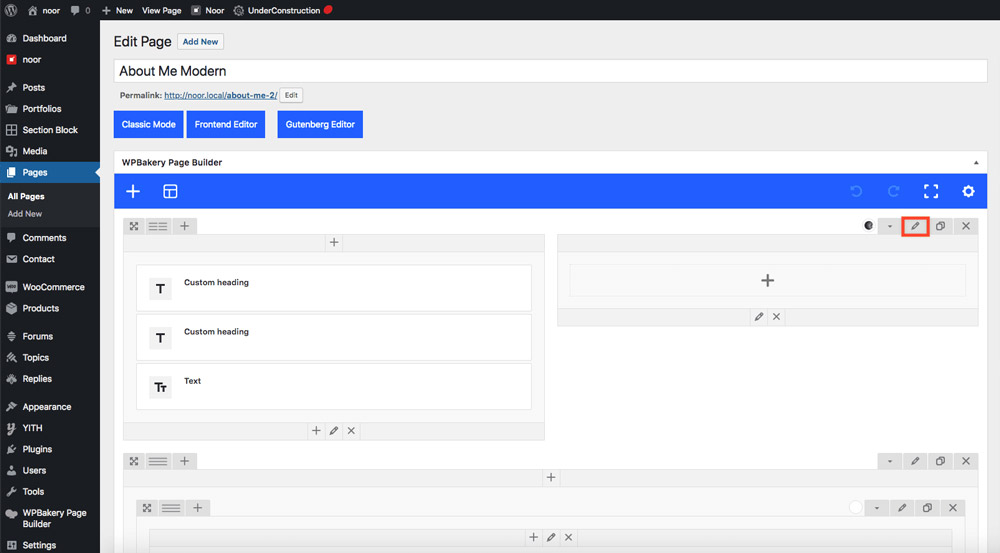Image resolution: width=1000 pixels, height=553 pixels.
Task: Edit inner column with pencil icon
Action: click(x=551, y=537)
